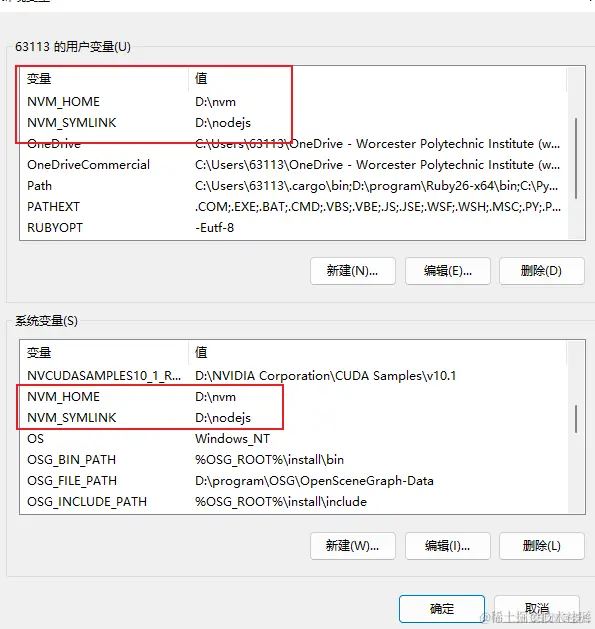Image resolution: width=595 pixels, height=629 pixels.
Task: Click the 编辑(E)... button for user variables
Action: point(448,271)
